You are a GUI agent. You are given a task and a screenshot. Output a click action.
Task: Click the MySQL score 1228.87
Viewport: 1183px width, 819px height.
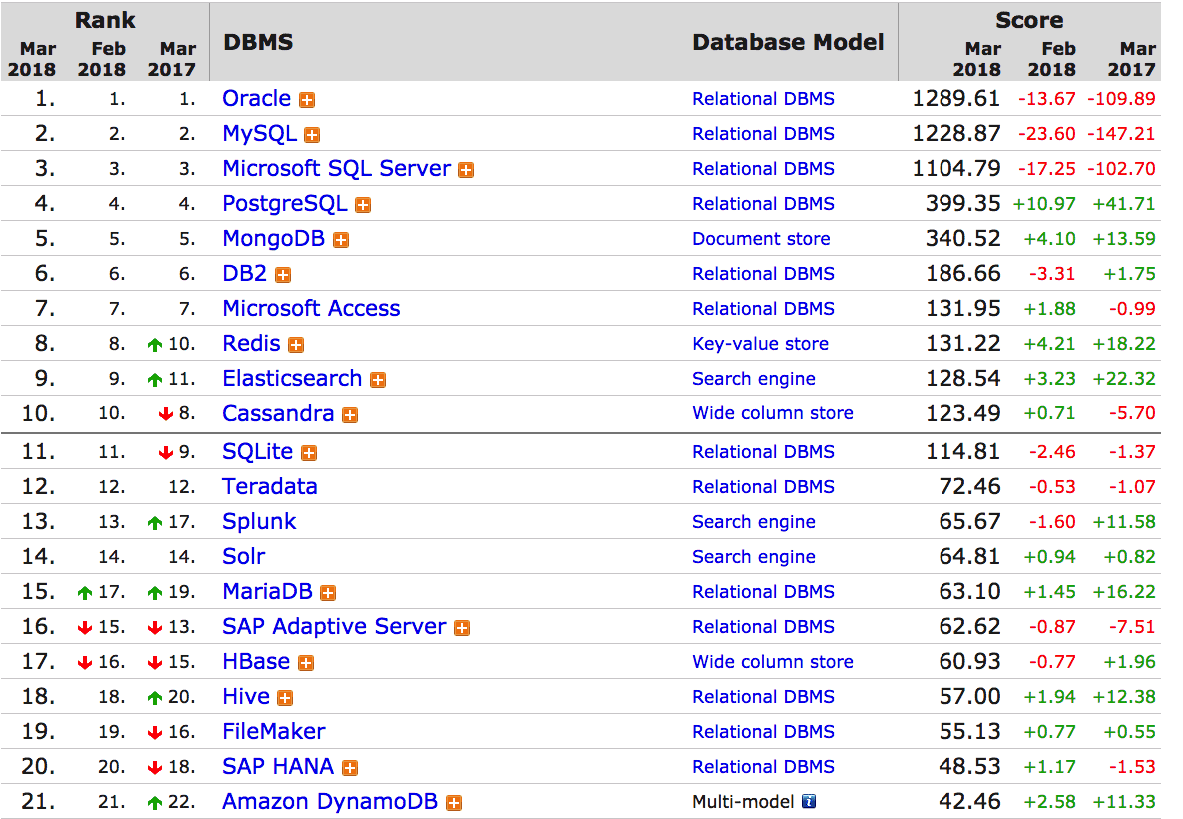click(956, 134)
